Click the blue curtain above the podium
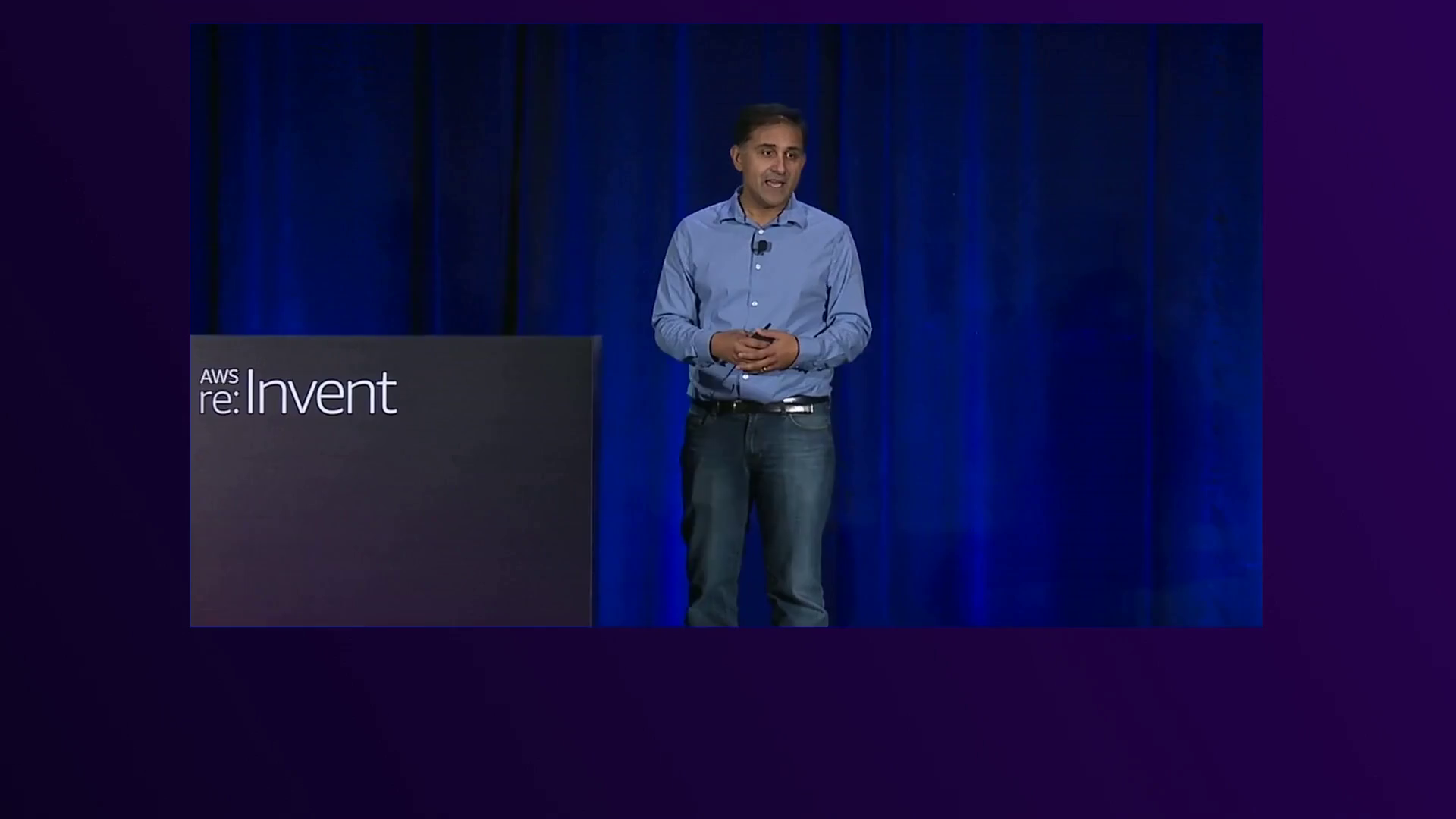 click(394, 182)
